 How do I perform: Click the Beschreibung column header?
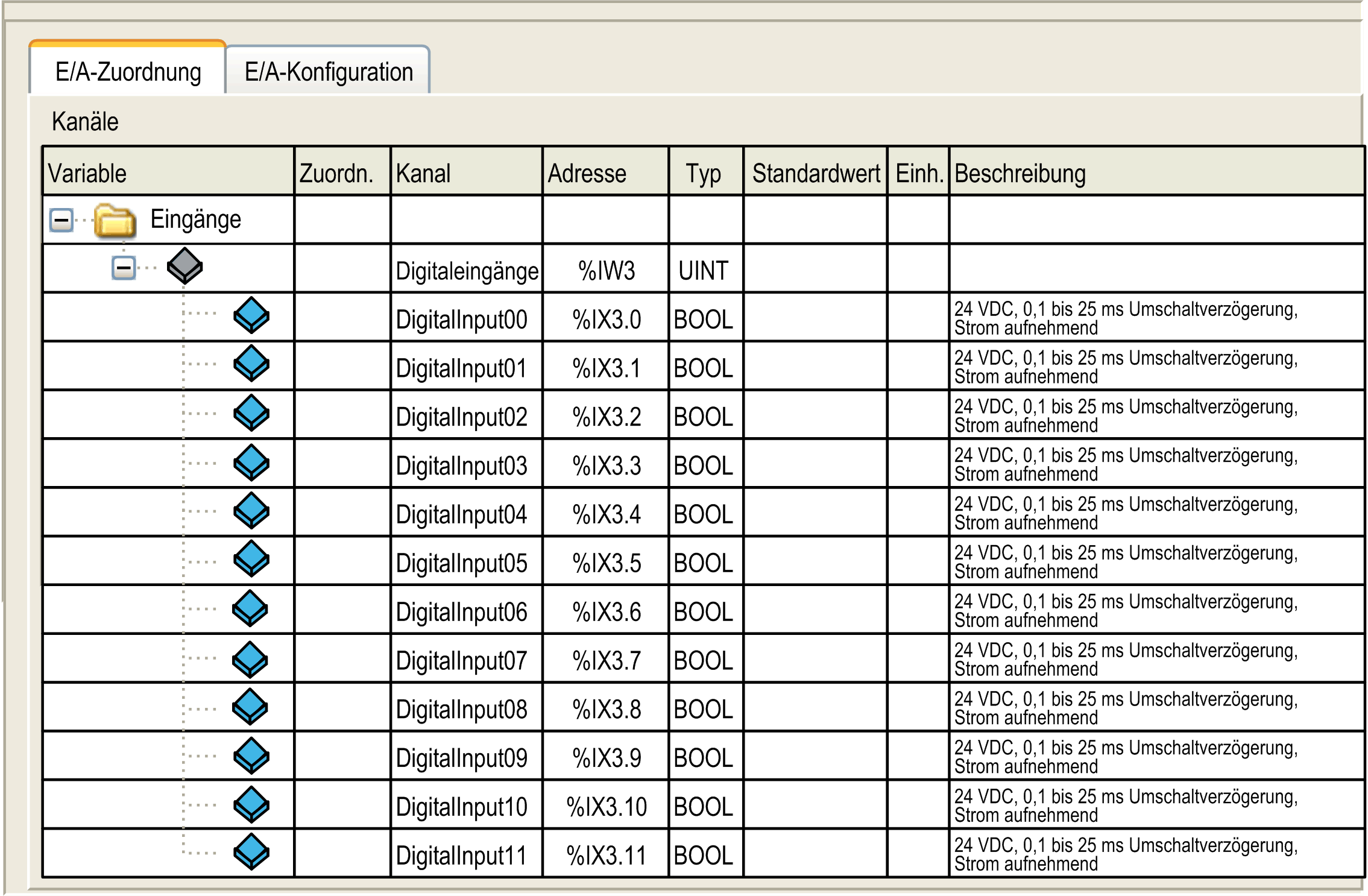pyautogui.click(x=1157, y=171)
